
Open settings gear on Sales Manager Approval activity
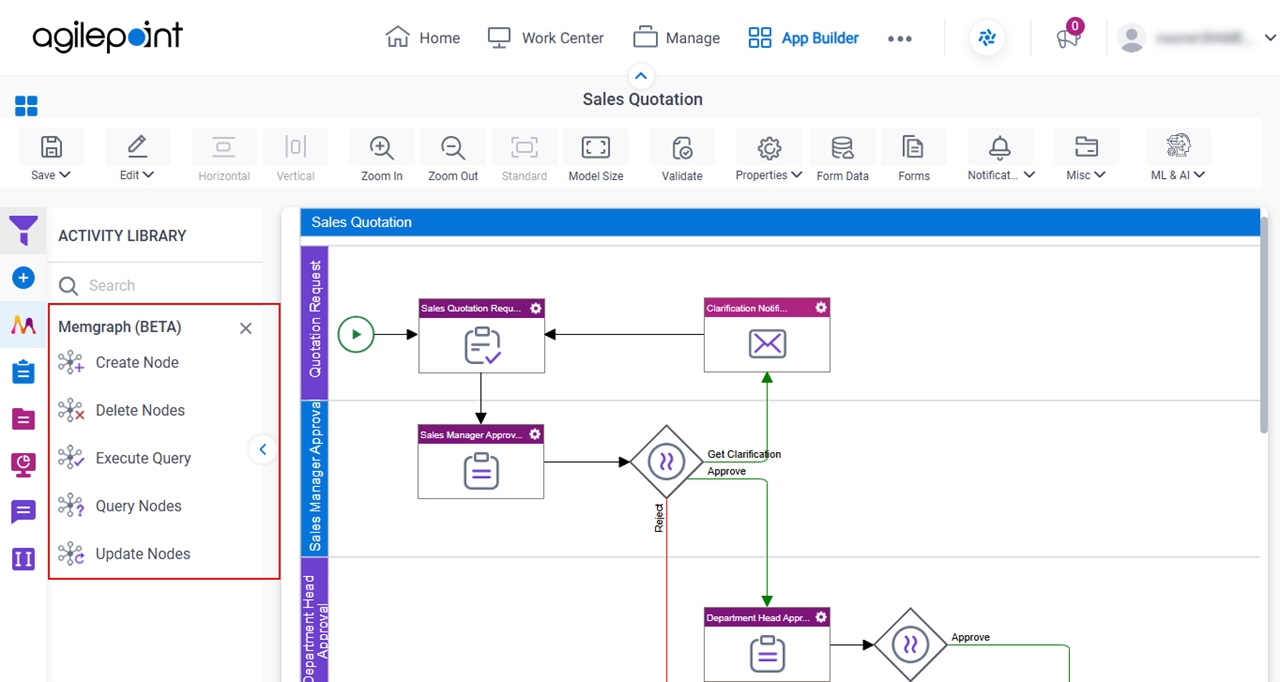click(x=535, y=434)
